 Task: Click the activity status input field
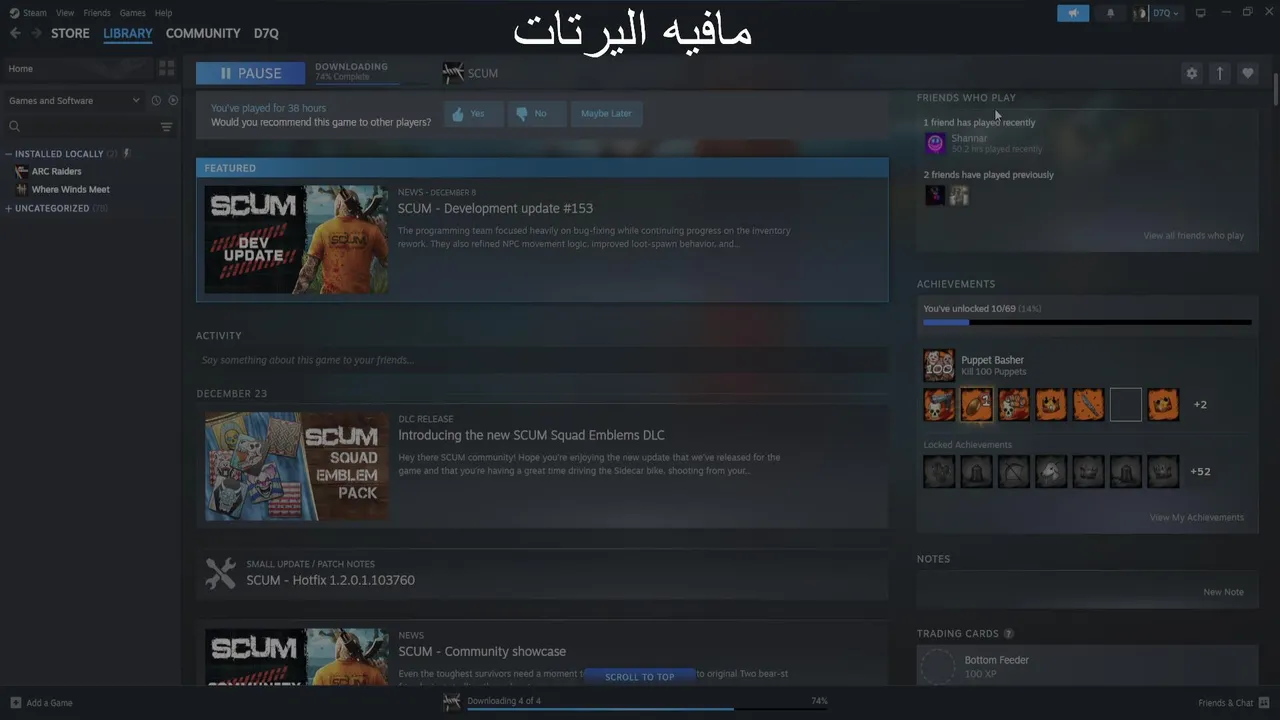(542, 360)
